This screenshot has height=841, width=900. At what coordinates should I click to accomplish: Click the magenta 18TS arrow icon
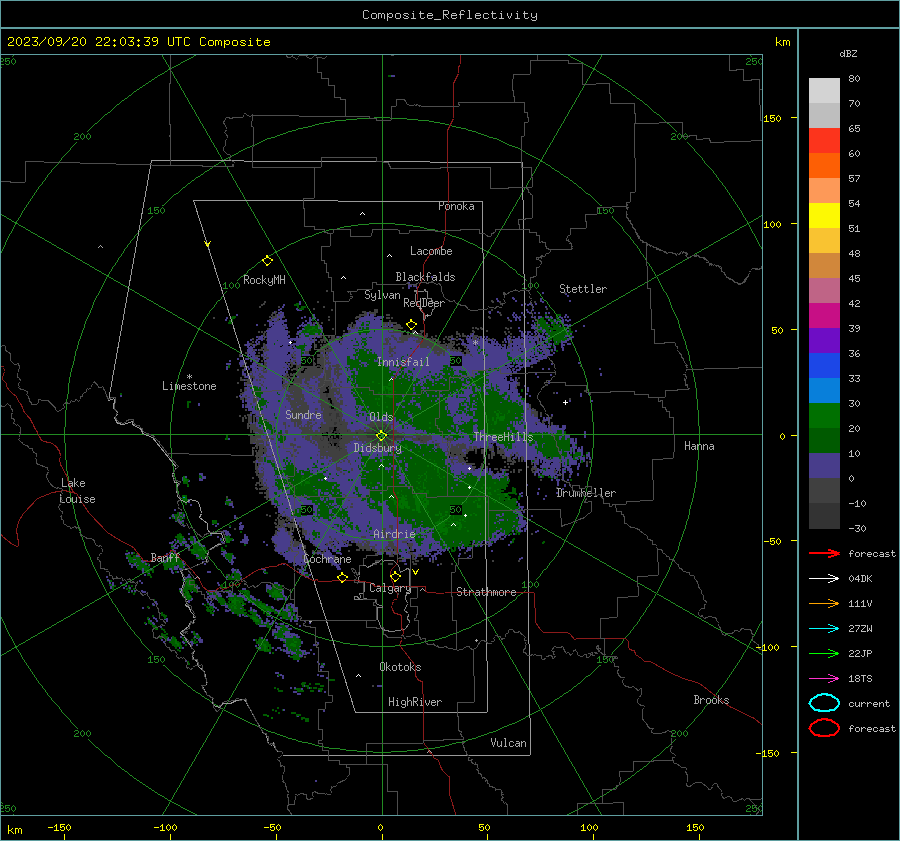(x=824, y=679)
